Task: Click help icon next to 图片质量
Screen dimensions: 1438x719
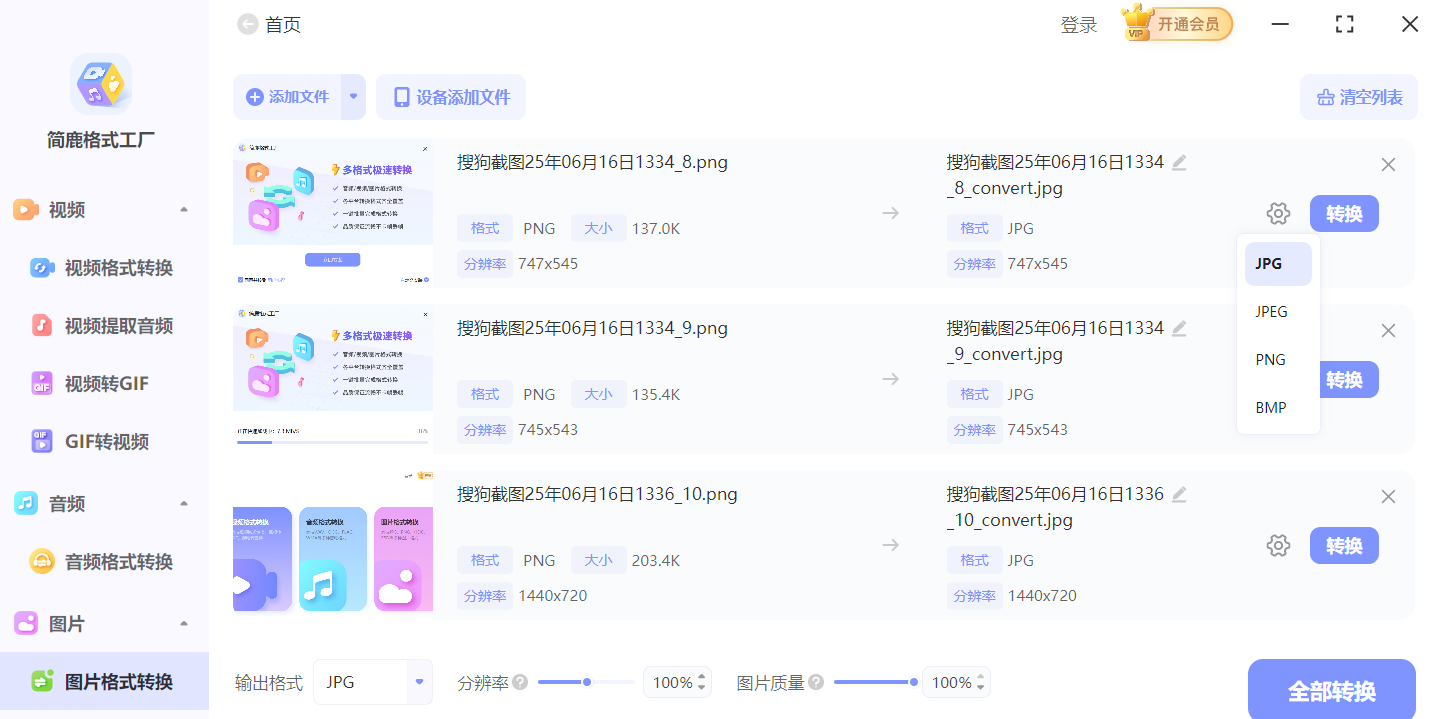Action: [816, 683]
